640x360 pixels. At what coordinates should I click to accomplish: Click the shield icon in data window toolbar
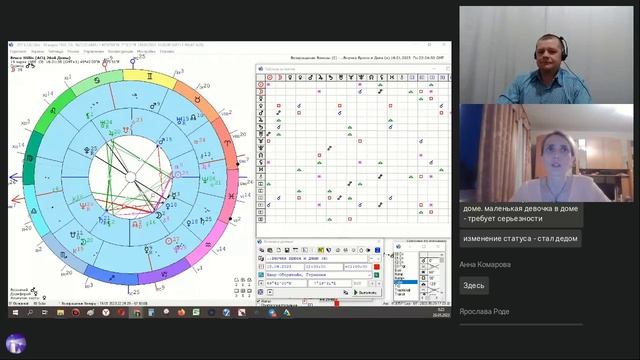(329, 250)
